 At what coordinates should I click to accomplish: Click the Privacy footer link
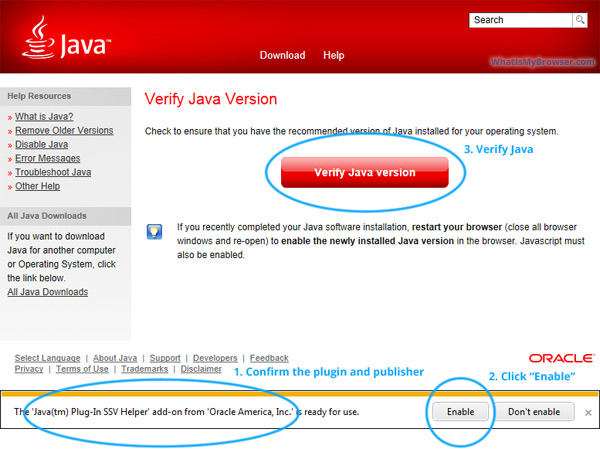29,369
